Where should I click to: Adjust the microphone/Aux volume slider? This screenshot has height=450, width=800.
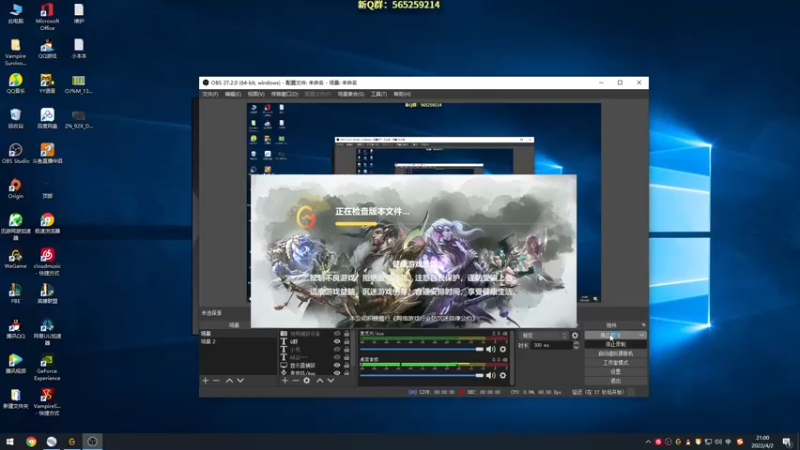(422, 349)
